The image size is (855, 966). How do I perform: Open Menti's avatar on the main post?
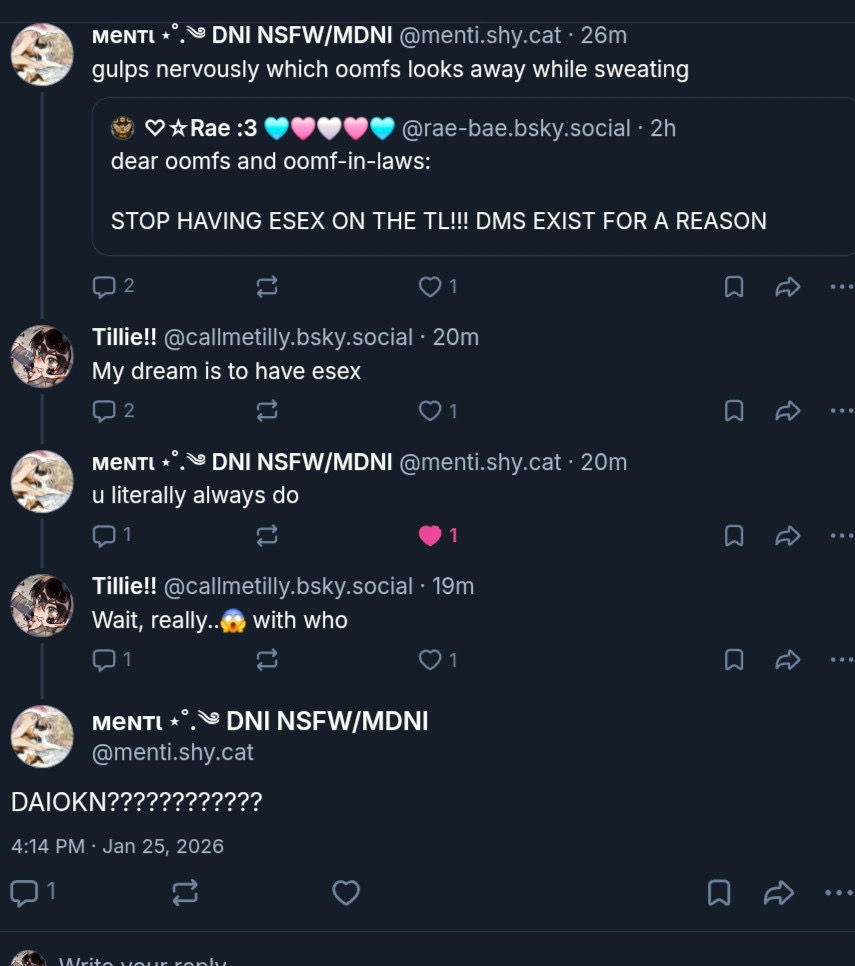coord(42,736)
